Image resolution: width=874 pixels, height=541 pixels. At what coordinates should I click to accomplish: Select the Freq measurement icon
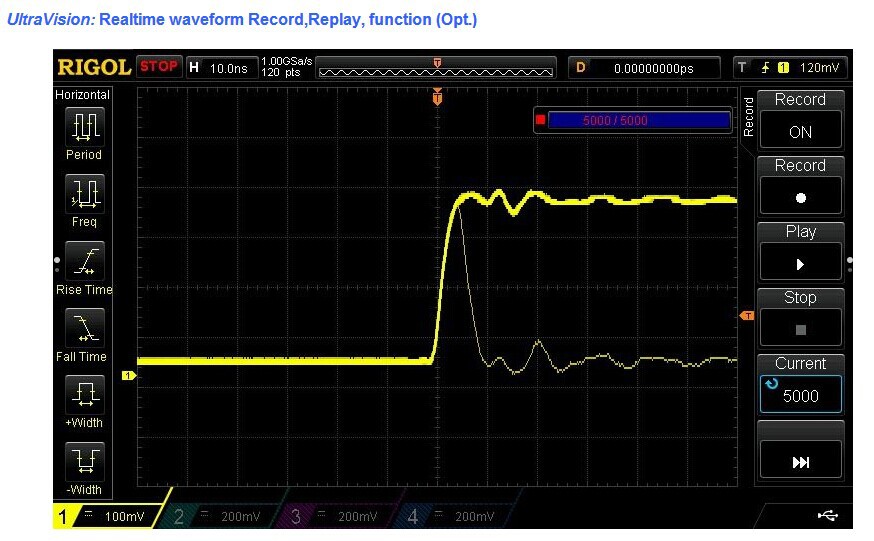click(x=84, y=193)
